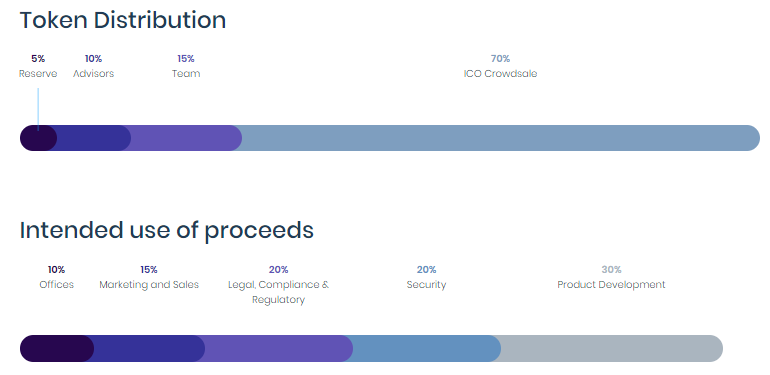This screenshot has width=770, height=375.
Task: Click the 30% Product Development label
Action: [x=611, y=277]
